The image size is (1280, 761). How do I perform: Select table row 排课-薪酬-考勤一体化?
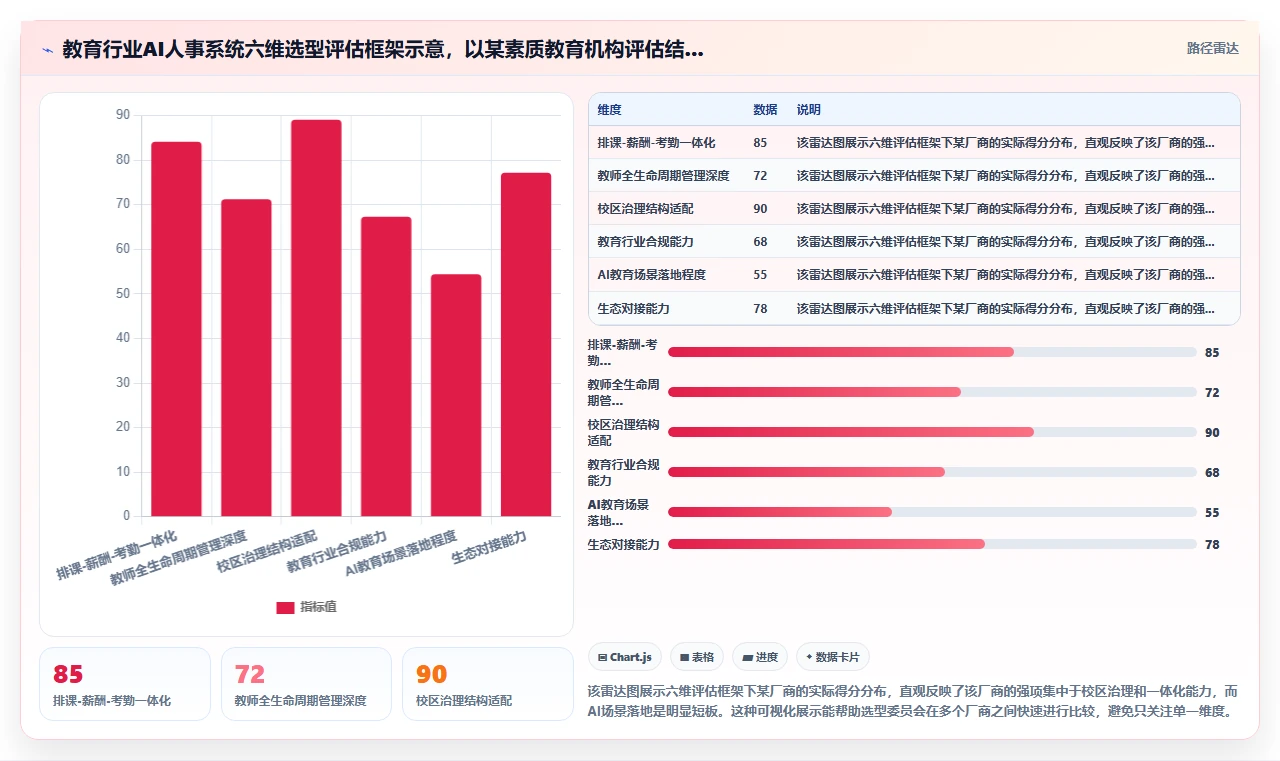(x=914, y=143)
